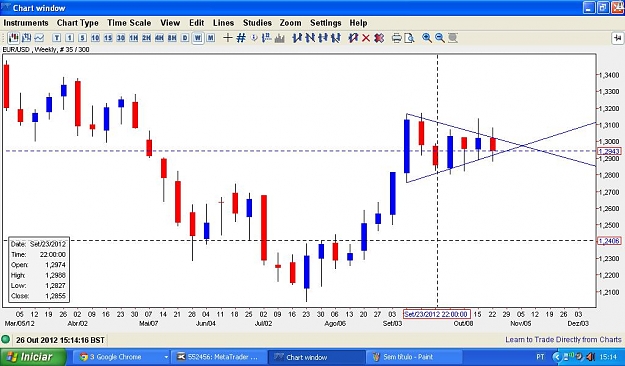The width and height of the screenshot is (625, 366).
Task: Click the print chart icon
Action: click(x=396, y=38)
